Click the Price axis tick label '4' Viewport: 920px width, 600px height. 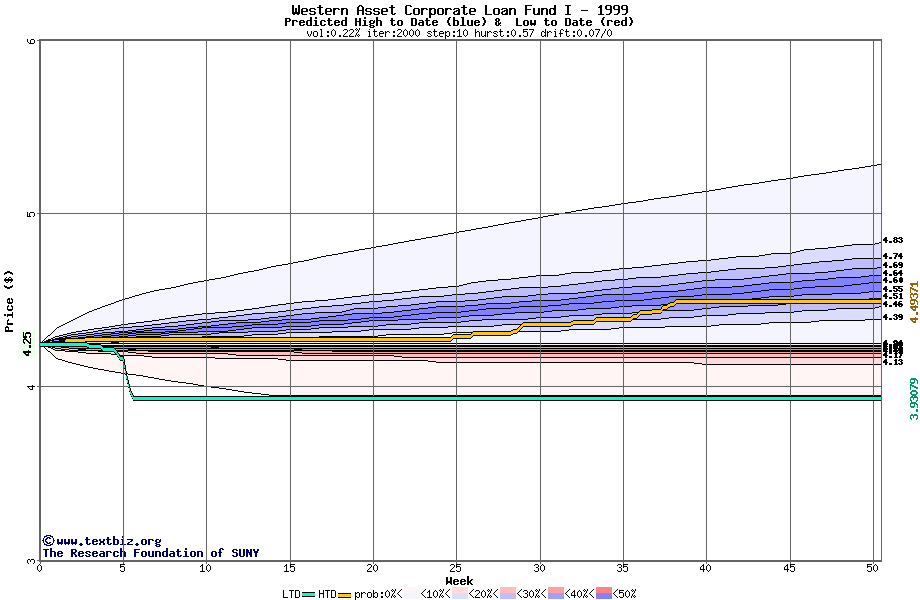pyautogui.click(x=32, y=387)
